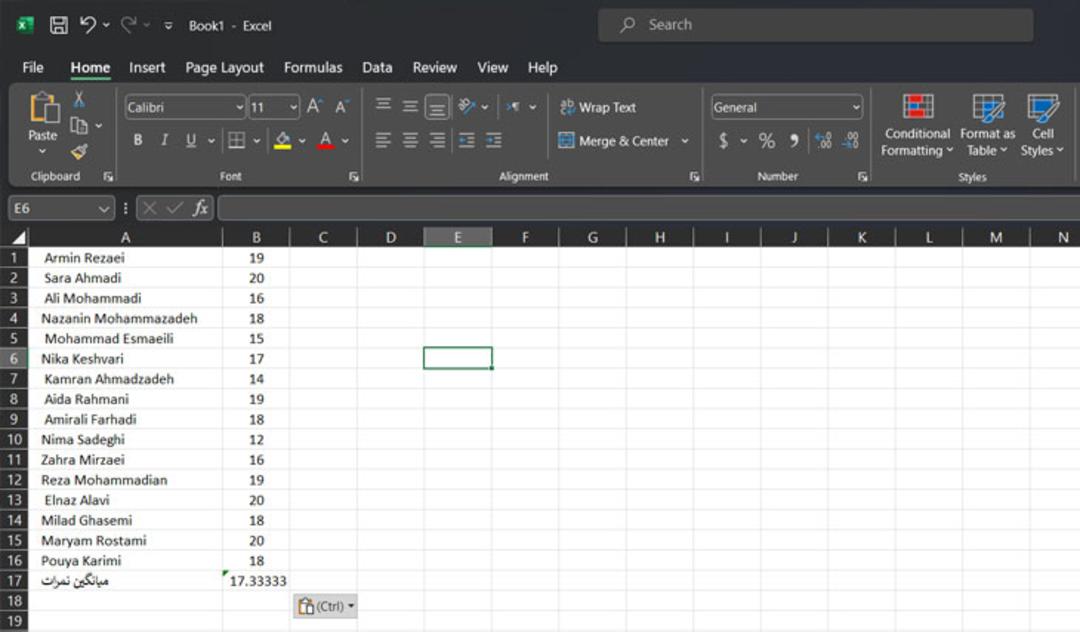Screen dimensions: 1080x632
Task: Apply the yellow Fill Color bucket
Action: click(x=282, y=140)
